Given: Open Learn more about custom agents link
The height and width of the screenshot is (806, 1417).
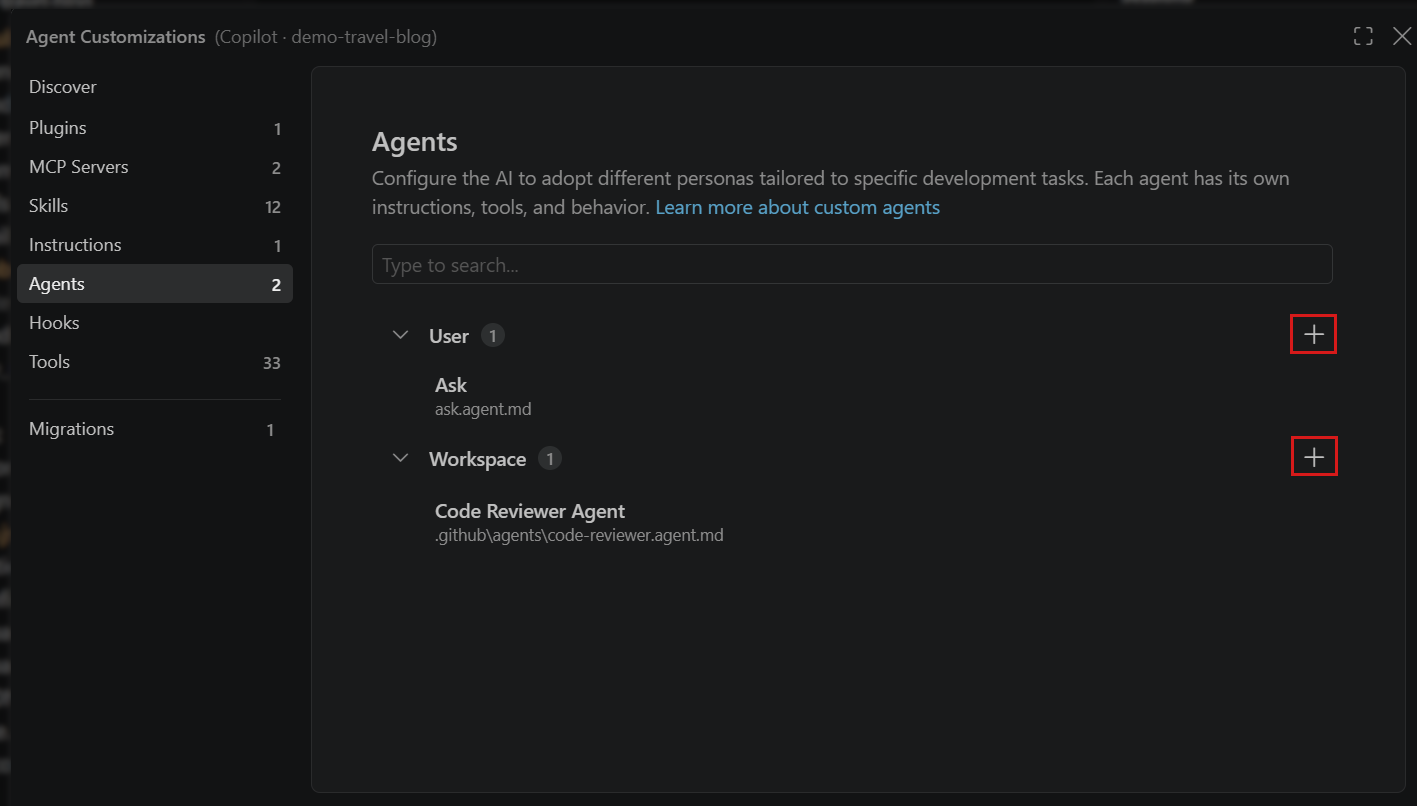Looking at the screenshot, I should pos(797,208).
